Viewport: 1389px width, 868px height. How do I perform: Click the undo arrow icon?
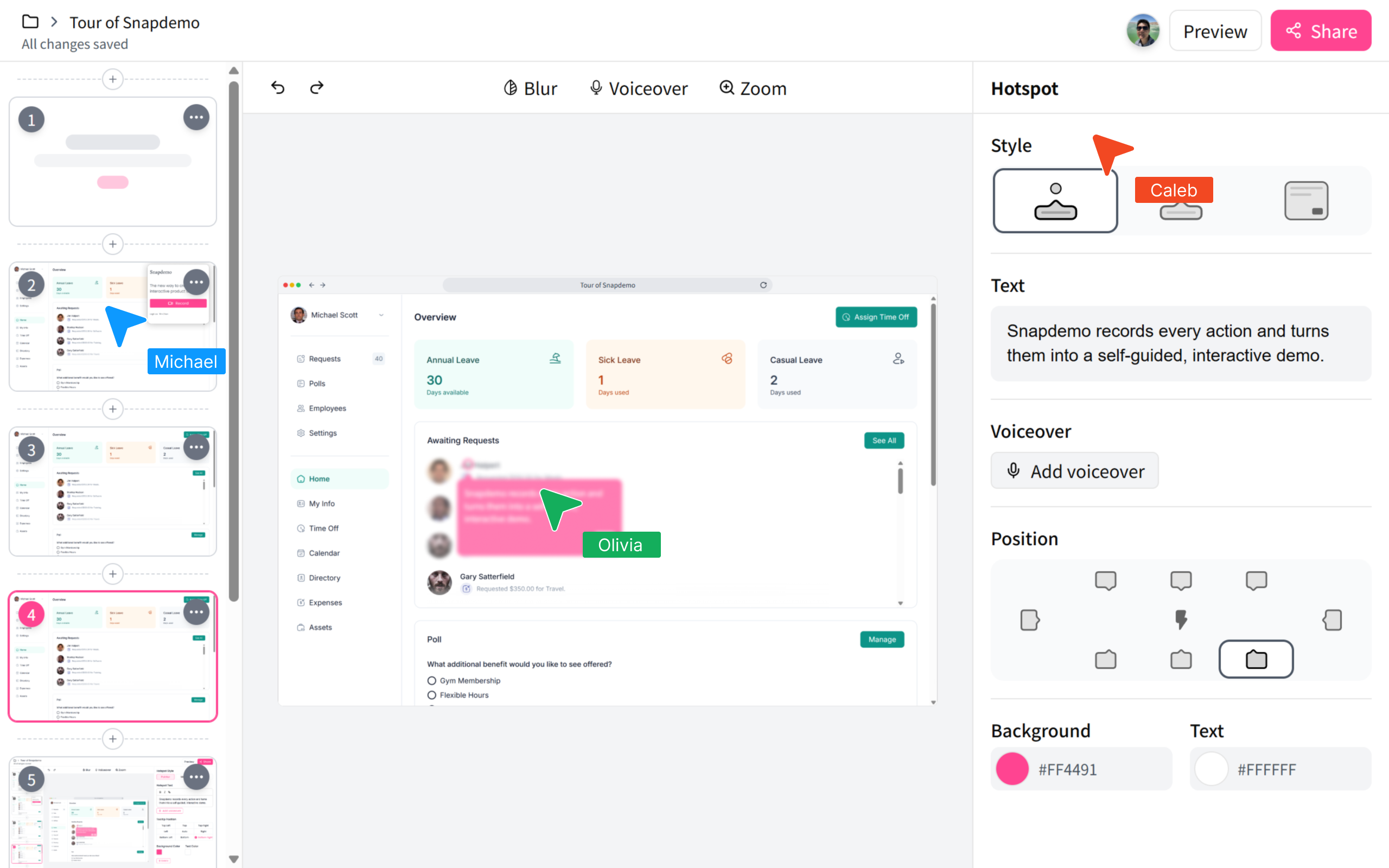[278, 87]
